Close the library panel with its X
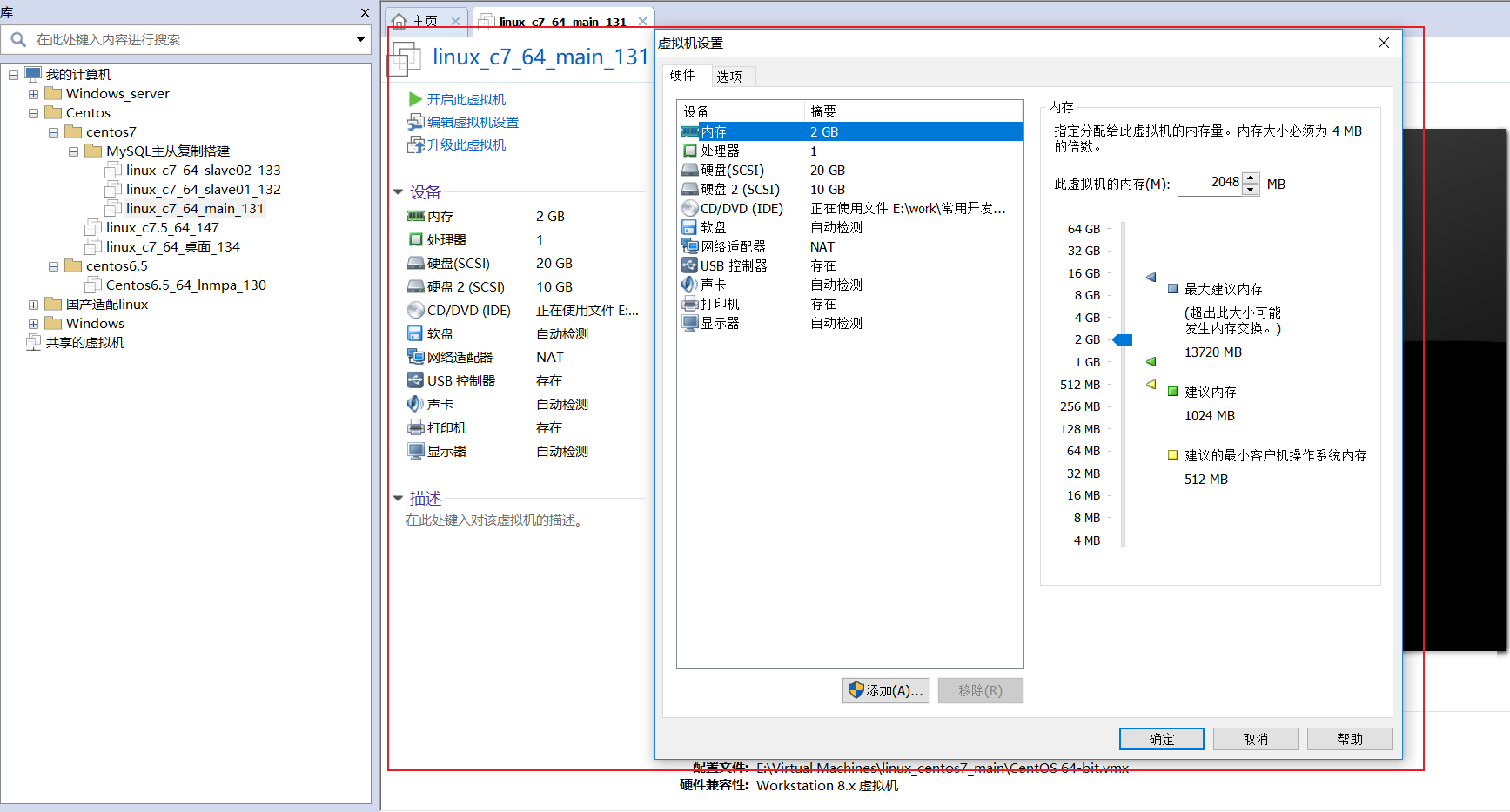 pos(366,13)
